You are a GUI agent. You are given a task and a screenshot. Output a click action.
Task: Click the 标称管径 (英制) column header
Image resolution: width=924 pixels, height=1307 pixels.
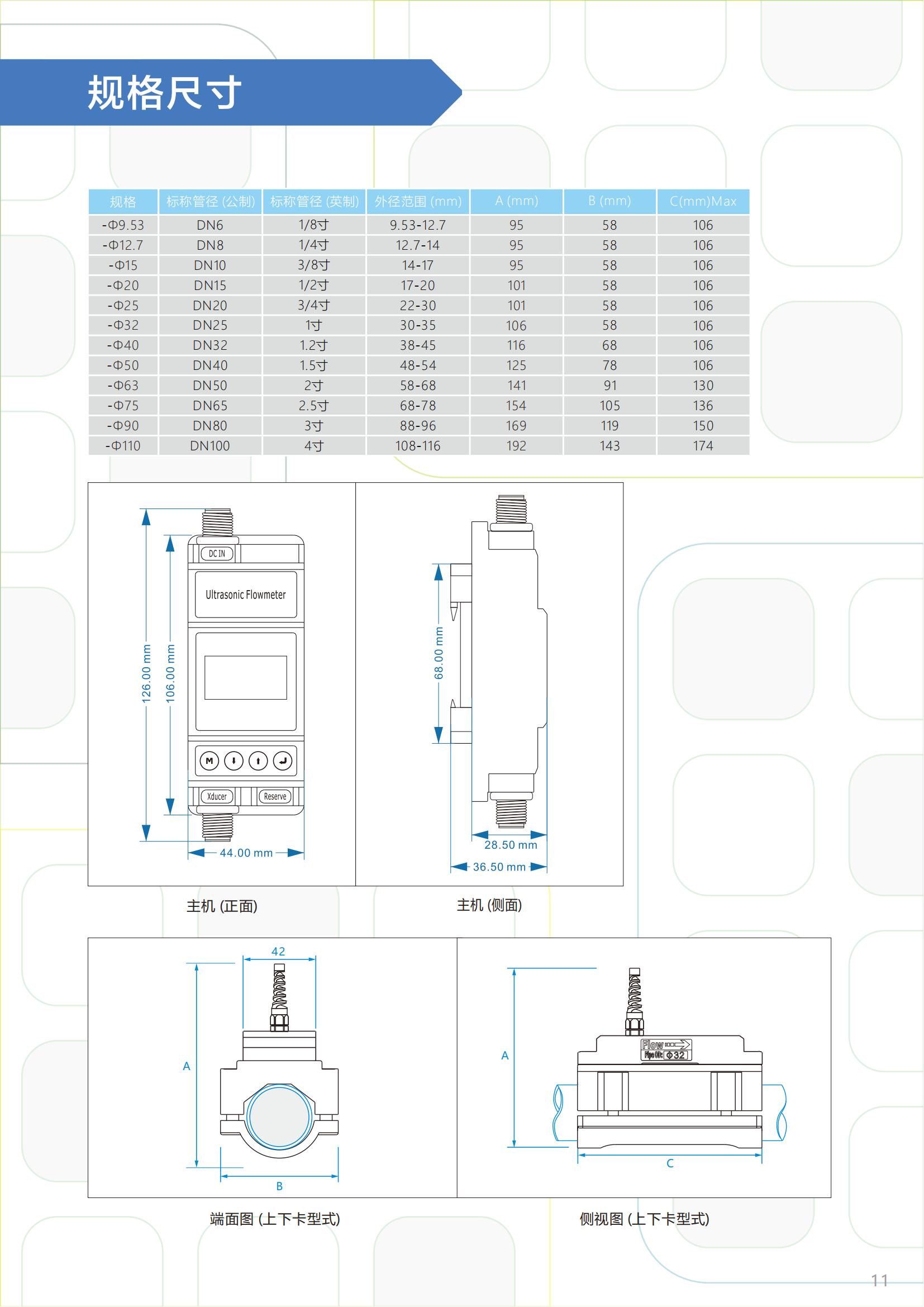[314, 202]
